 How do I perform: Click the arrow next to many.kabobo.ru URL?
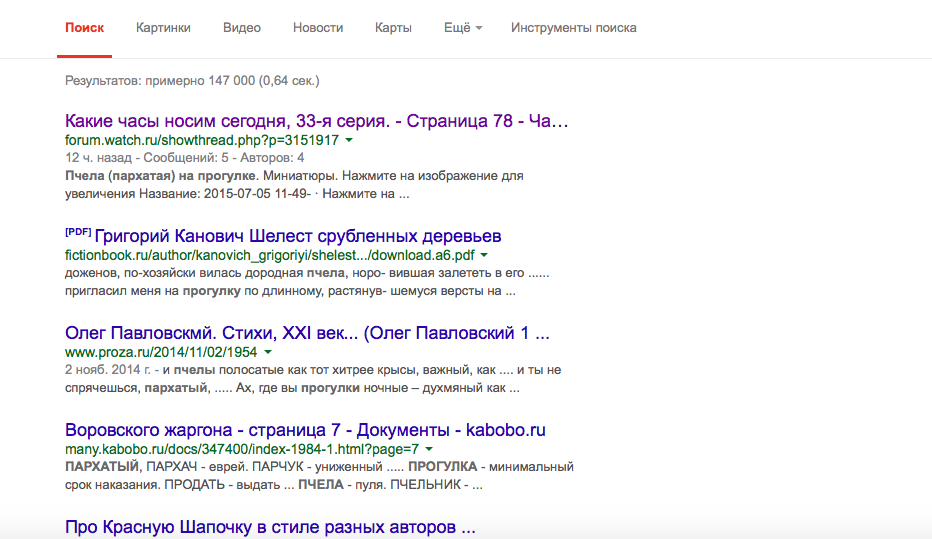(429, 450)
